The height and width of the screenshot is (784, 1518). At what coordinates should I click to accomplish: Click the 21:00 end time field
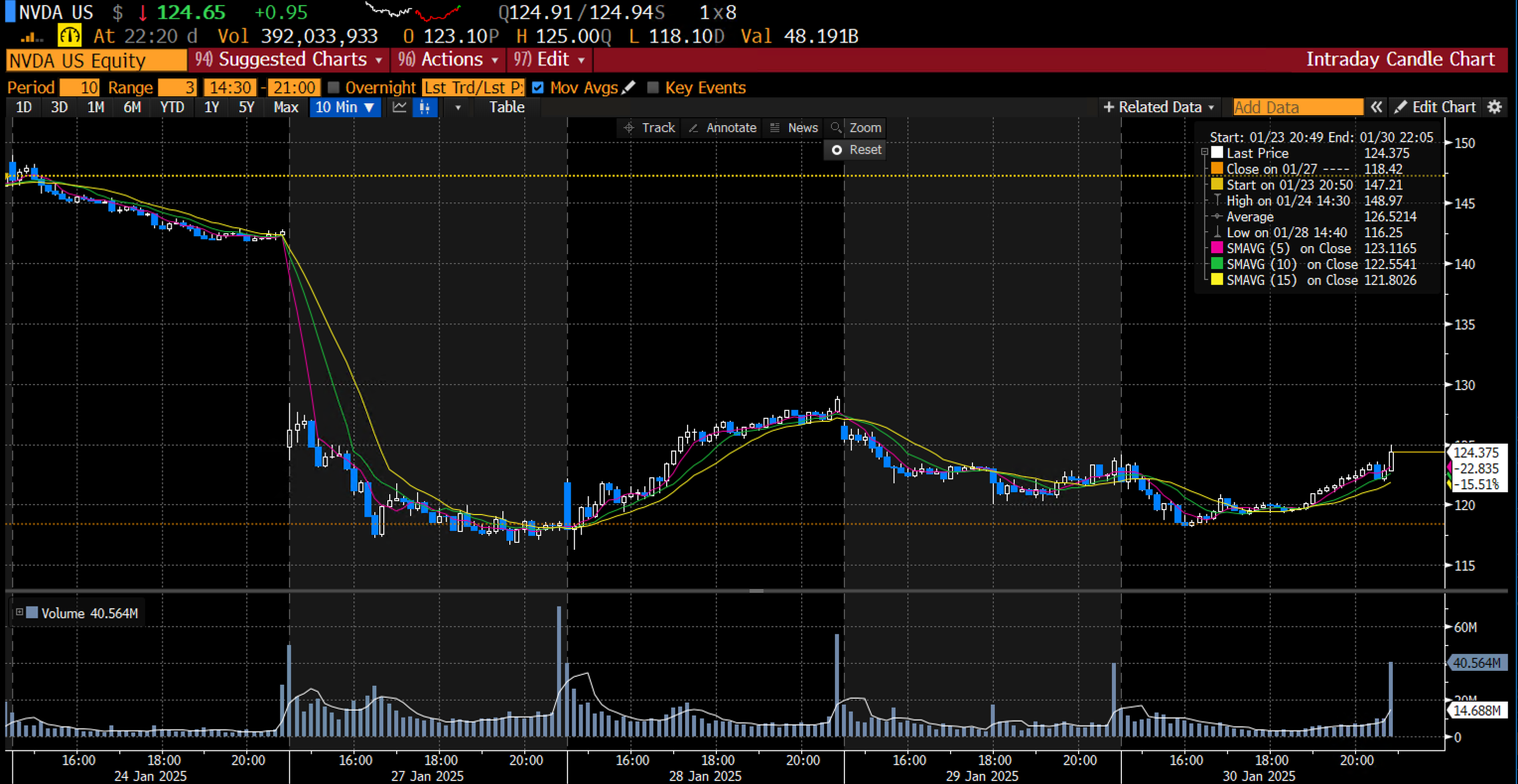click(x=295, y=87)
